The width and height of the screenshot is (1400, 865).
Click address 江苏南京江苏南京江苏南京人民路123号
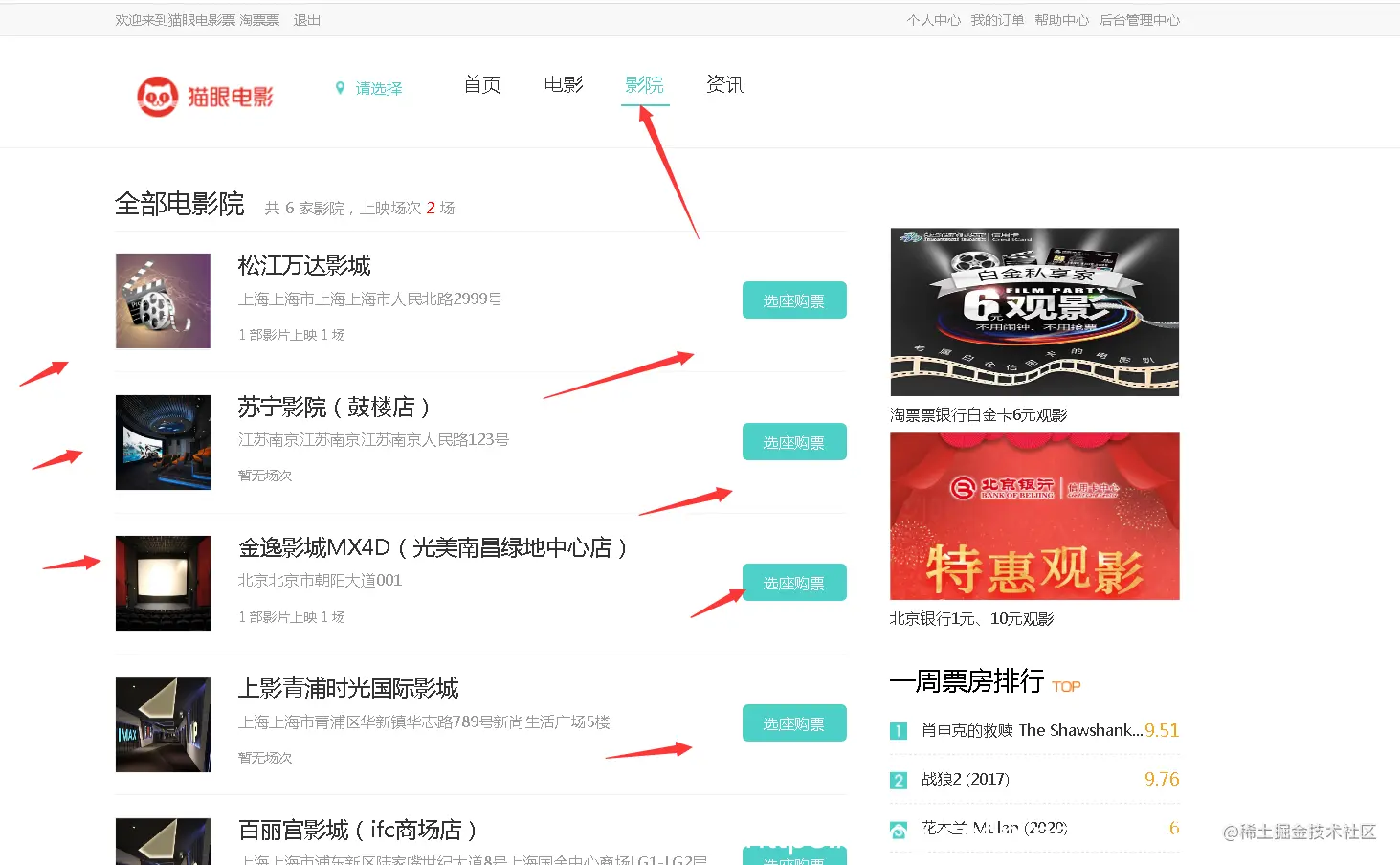coord(373,439)
